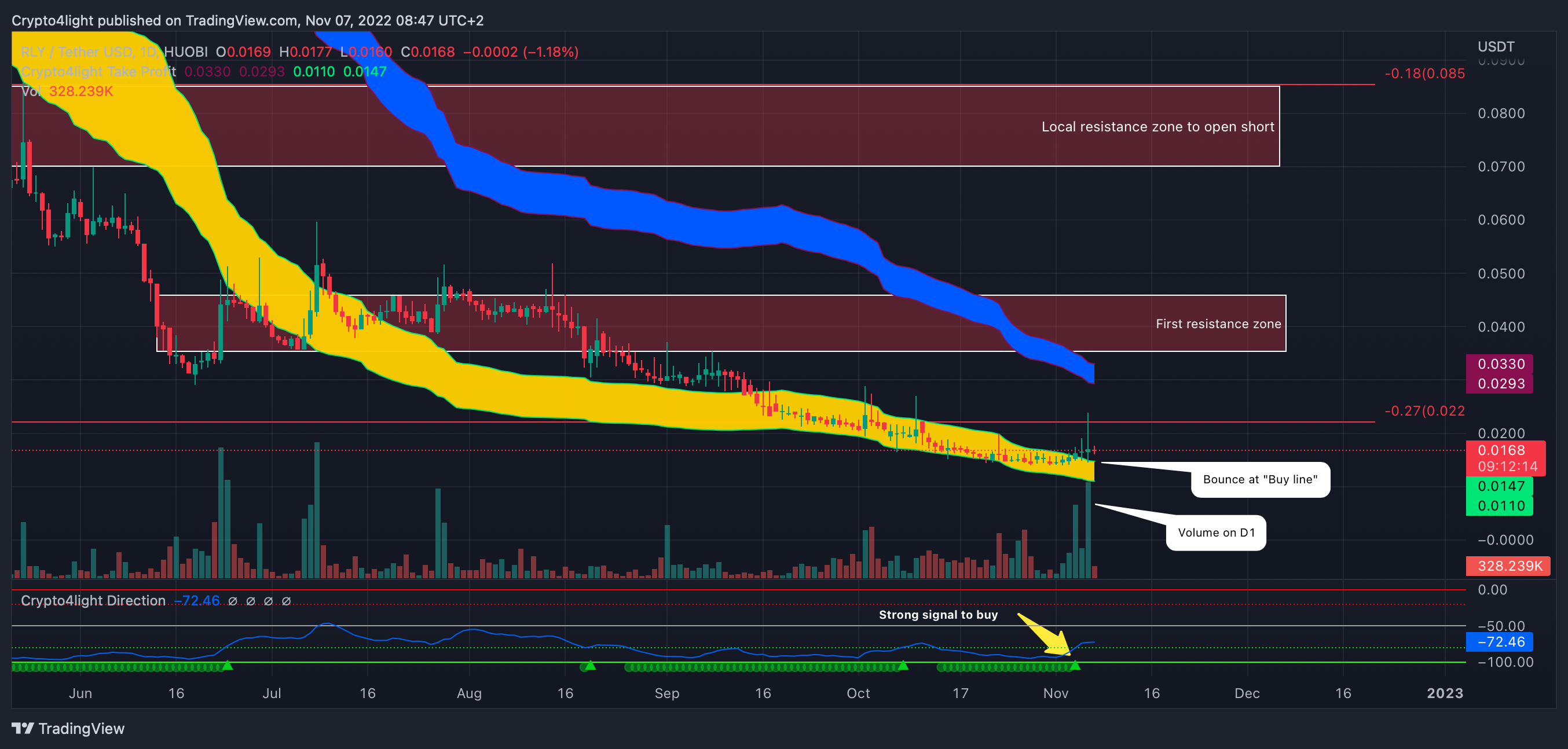
Task: Click the 'Jul' time axis label
Action: tap(272, 693)
